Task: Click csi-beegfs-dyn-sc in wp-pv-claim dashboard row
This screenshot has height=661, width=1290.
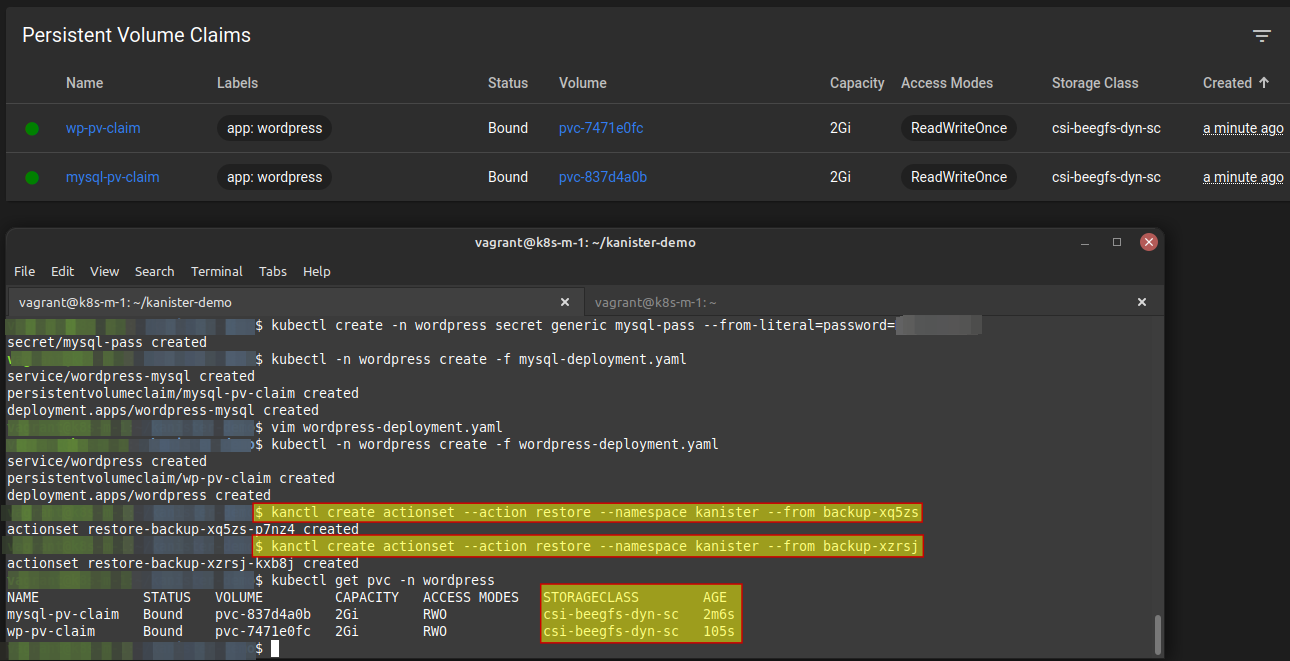Action: click(x=1106, y=128)
